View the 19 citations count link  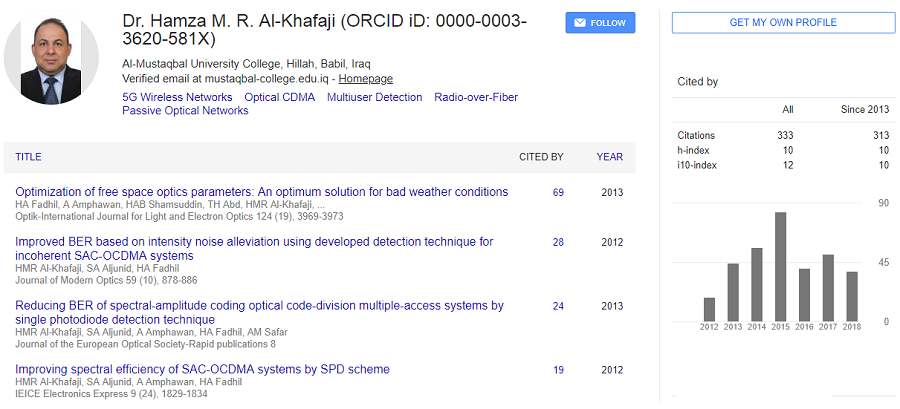(558, 370)
